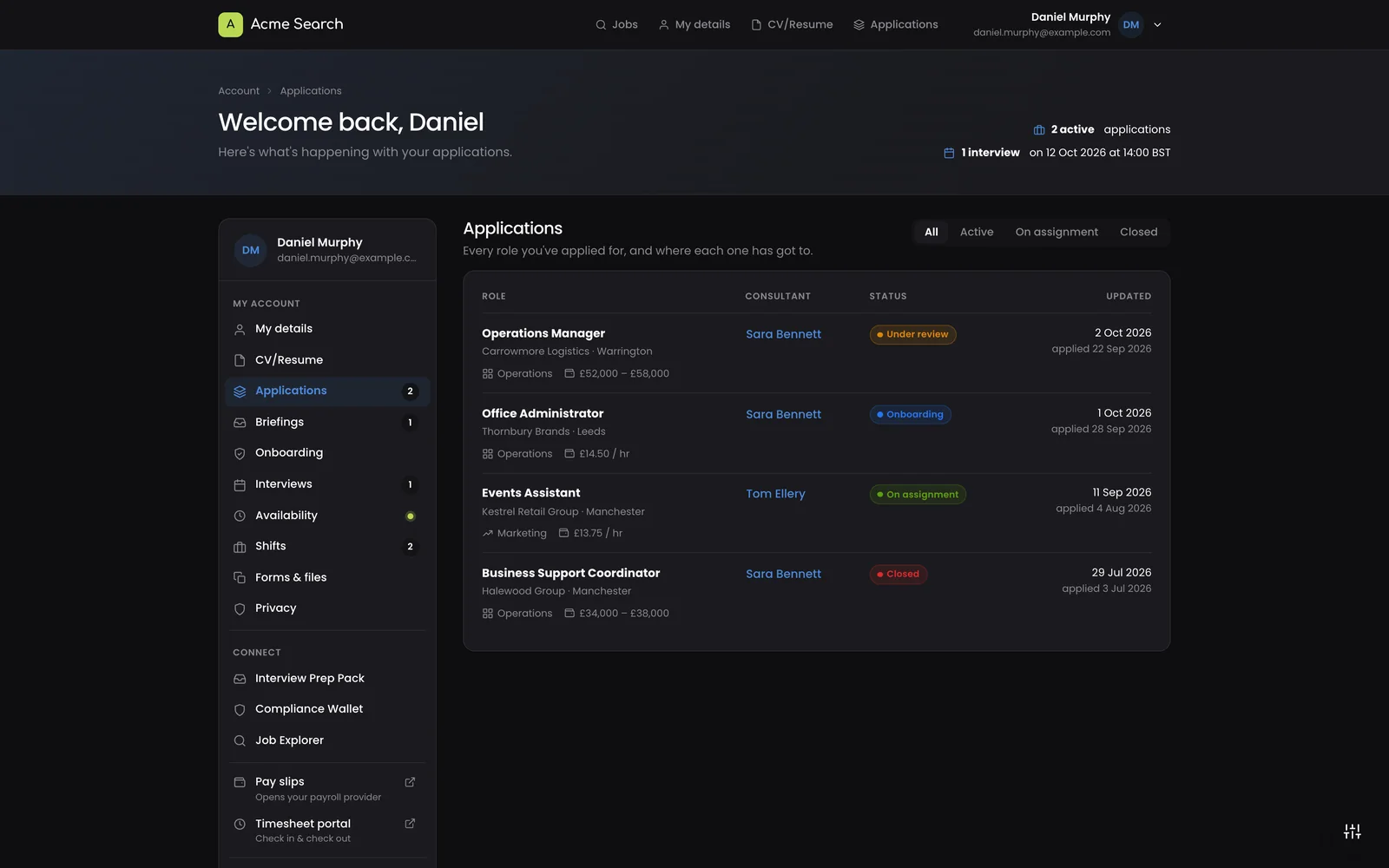Switch to the Active filter tab
This screenshot has height=868, width=1389.
click(x=977, y=232)
